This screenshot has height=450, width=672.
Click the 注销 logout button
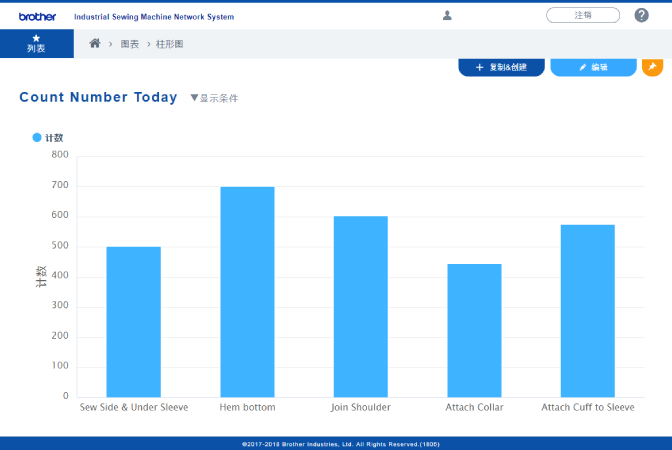(582, 15)
